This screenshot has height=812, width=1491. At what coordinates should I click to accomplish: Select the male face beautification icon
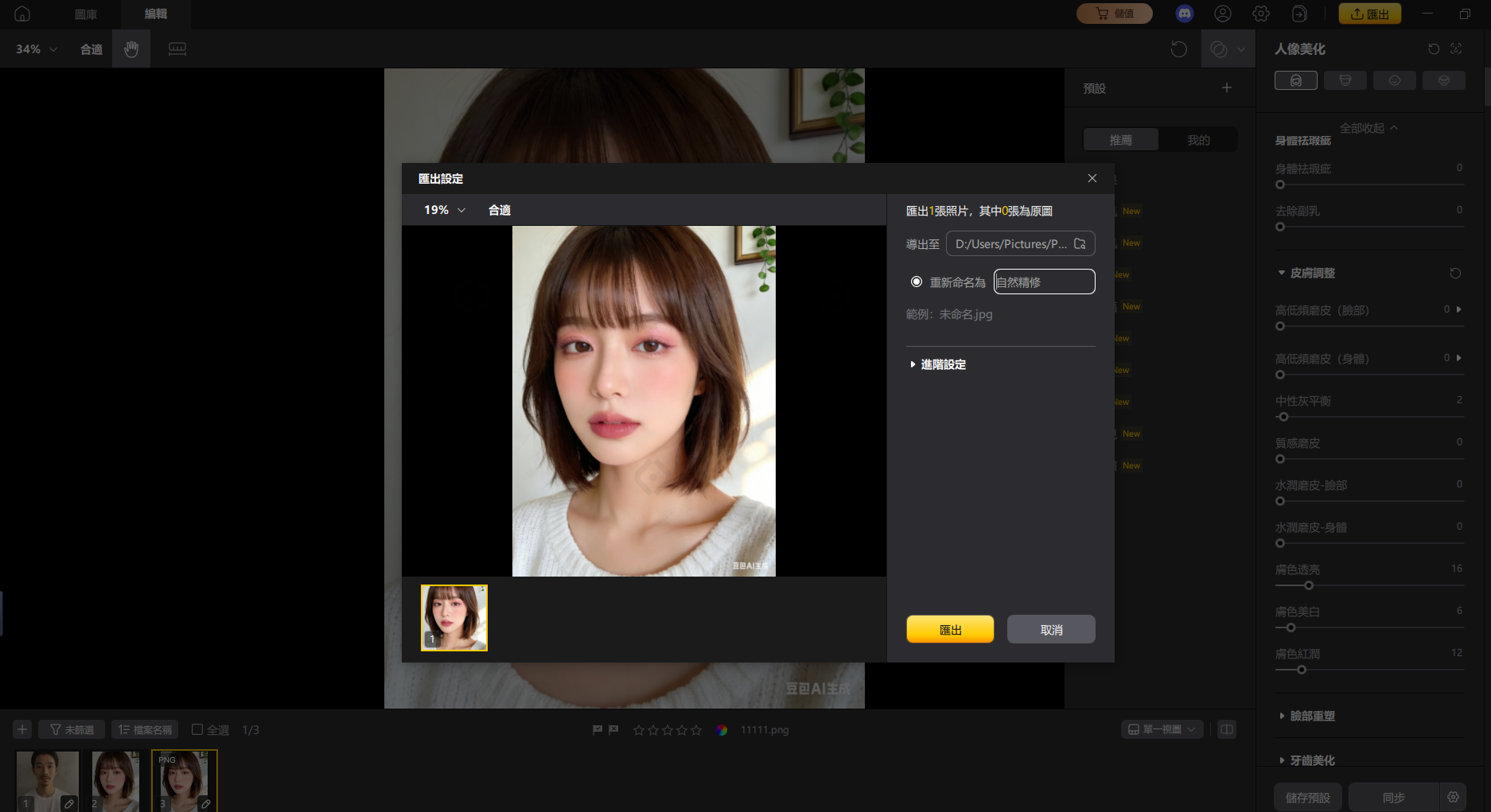[1345, 80]
